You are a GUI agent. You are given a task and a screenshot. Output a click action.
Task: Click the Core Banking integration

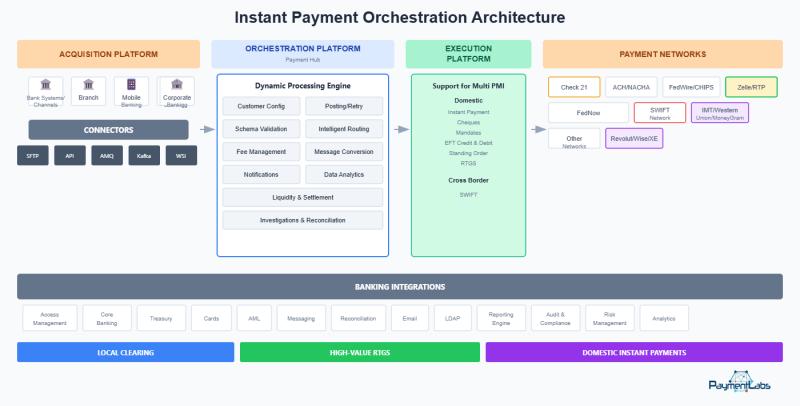click(x=107, y=318)
